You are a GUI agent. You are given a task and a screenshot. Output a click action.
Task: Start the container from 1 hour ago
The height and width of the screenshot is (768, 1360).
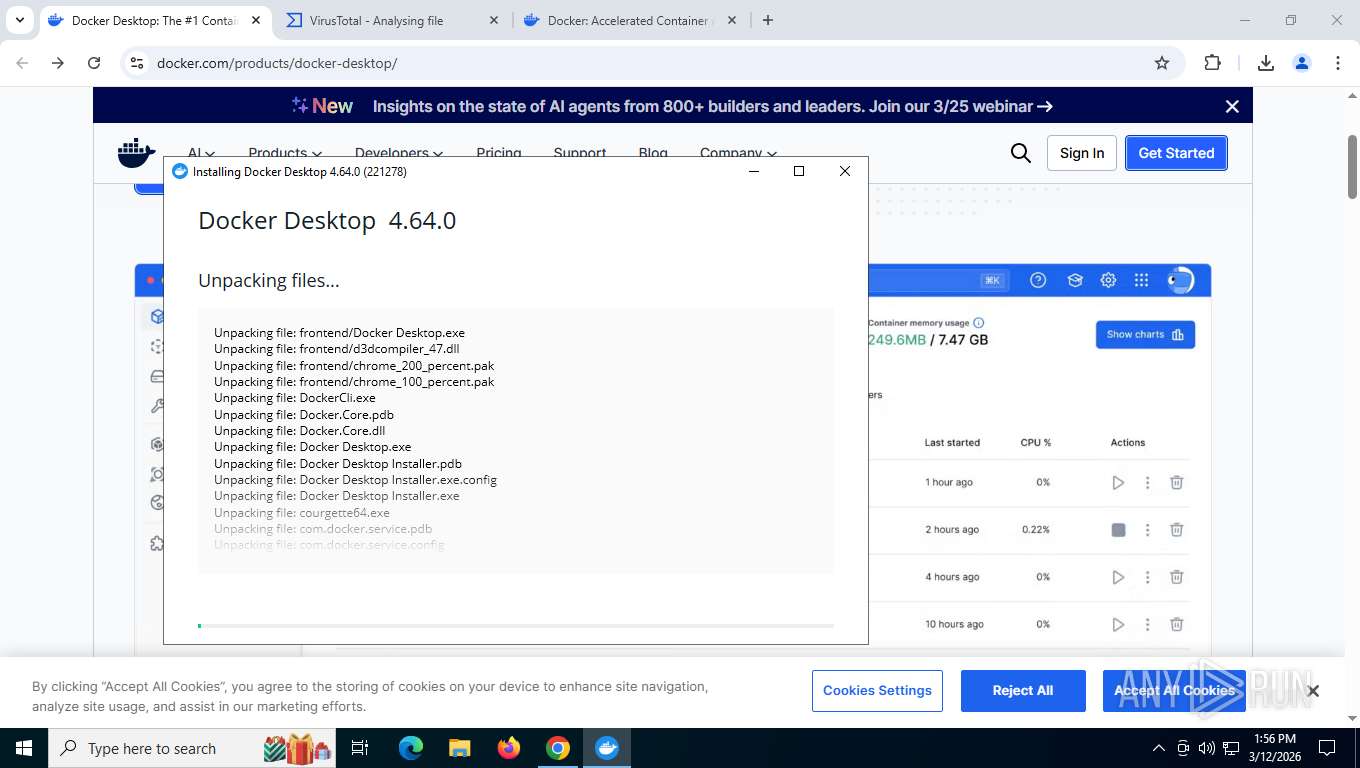1118,482
